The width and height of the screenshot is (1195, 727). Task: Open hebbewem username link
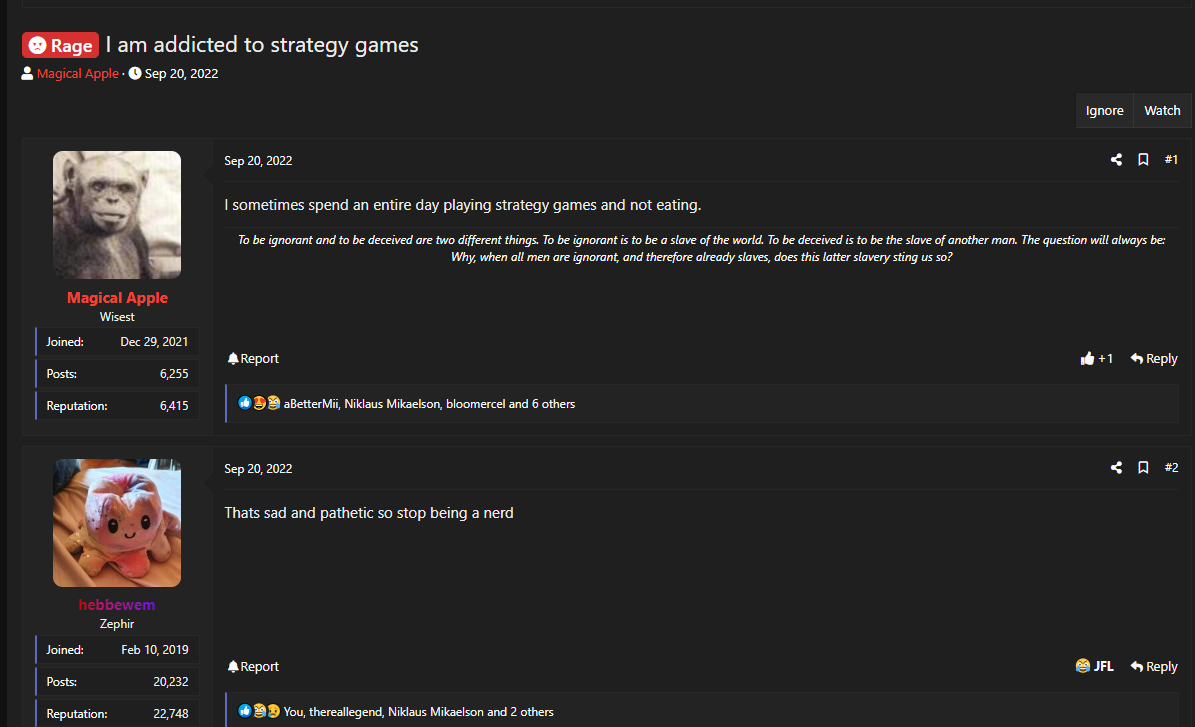(117, 605)
